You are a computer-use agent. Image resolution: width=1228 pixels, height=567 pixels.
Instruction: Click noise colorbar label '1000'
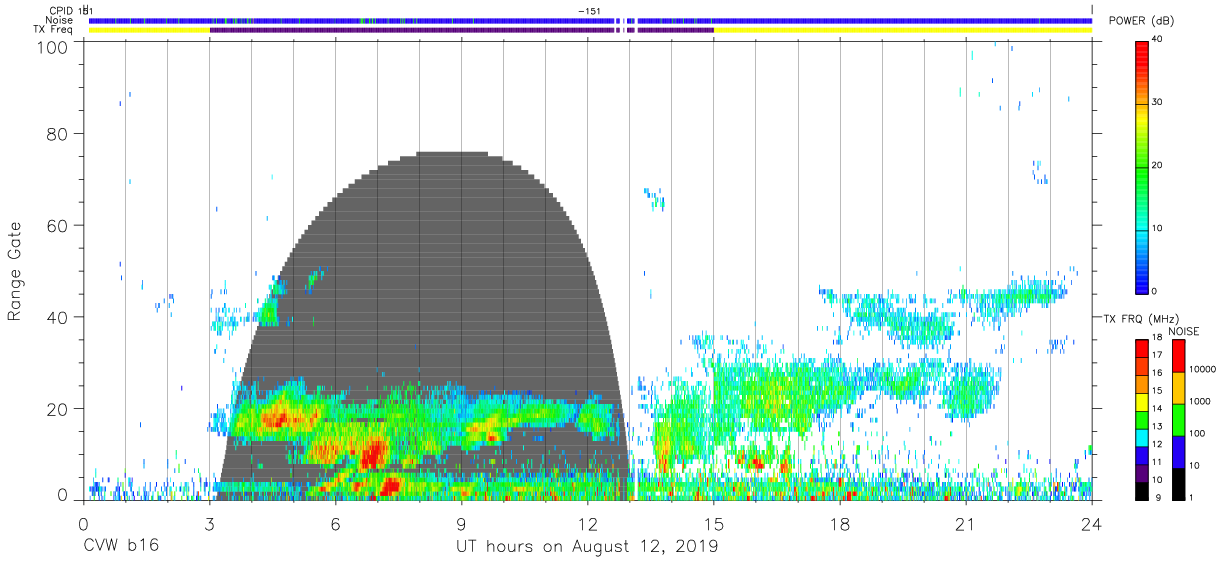tap(1199, 401)
